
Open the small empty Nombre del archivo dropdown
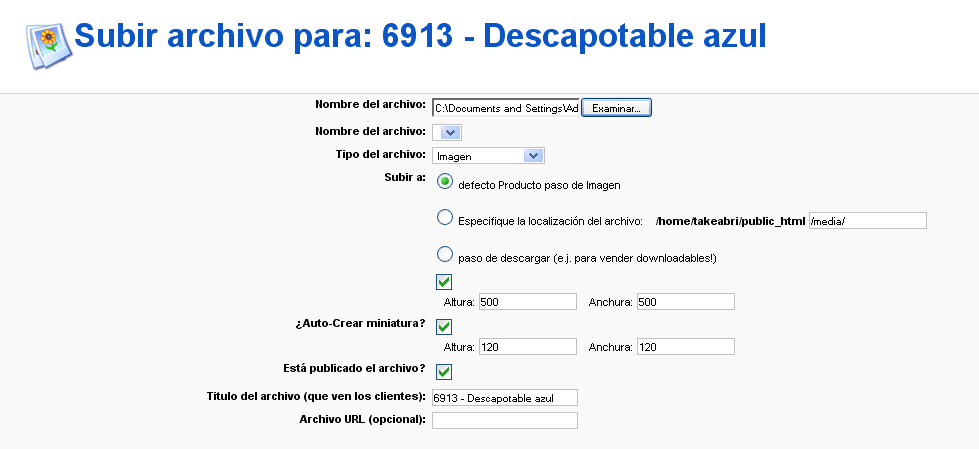(x=447, y=132)
